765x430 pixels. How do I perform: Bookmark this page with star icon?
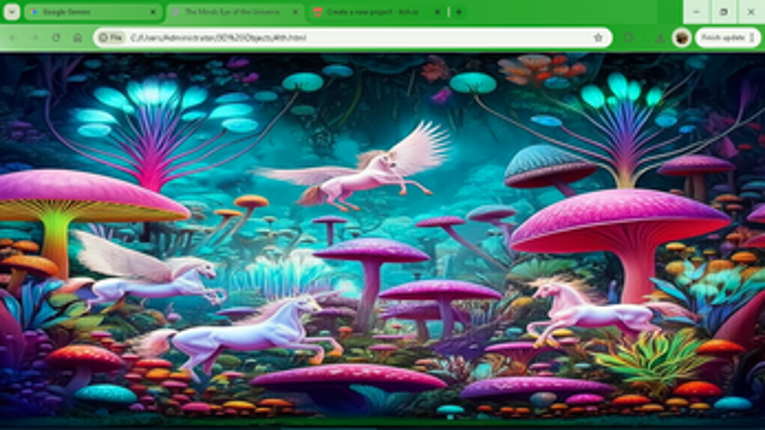pos(598,38)
